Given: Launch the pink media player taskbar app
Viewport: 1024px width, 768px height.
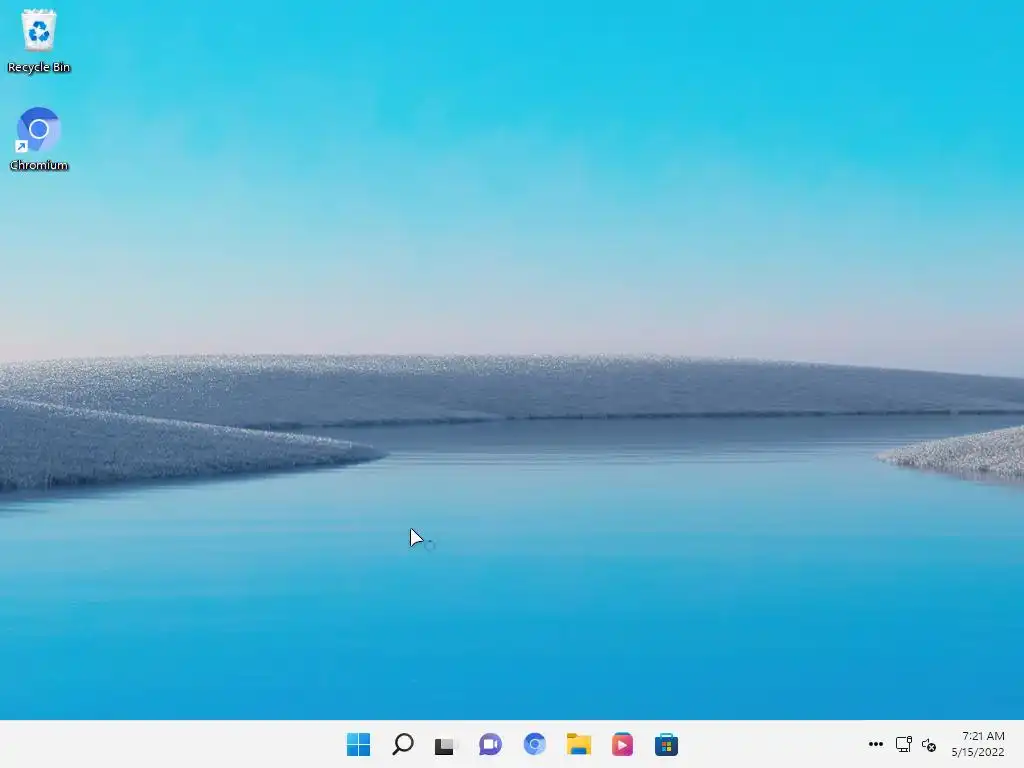Looking at the screenshot, I should point(622,744).
